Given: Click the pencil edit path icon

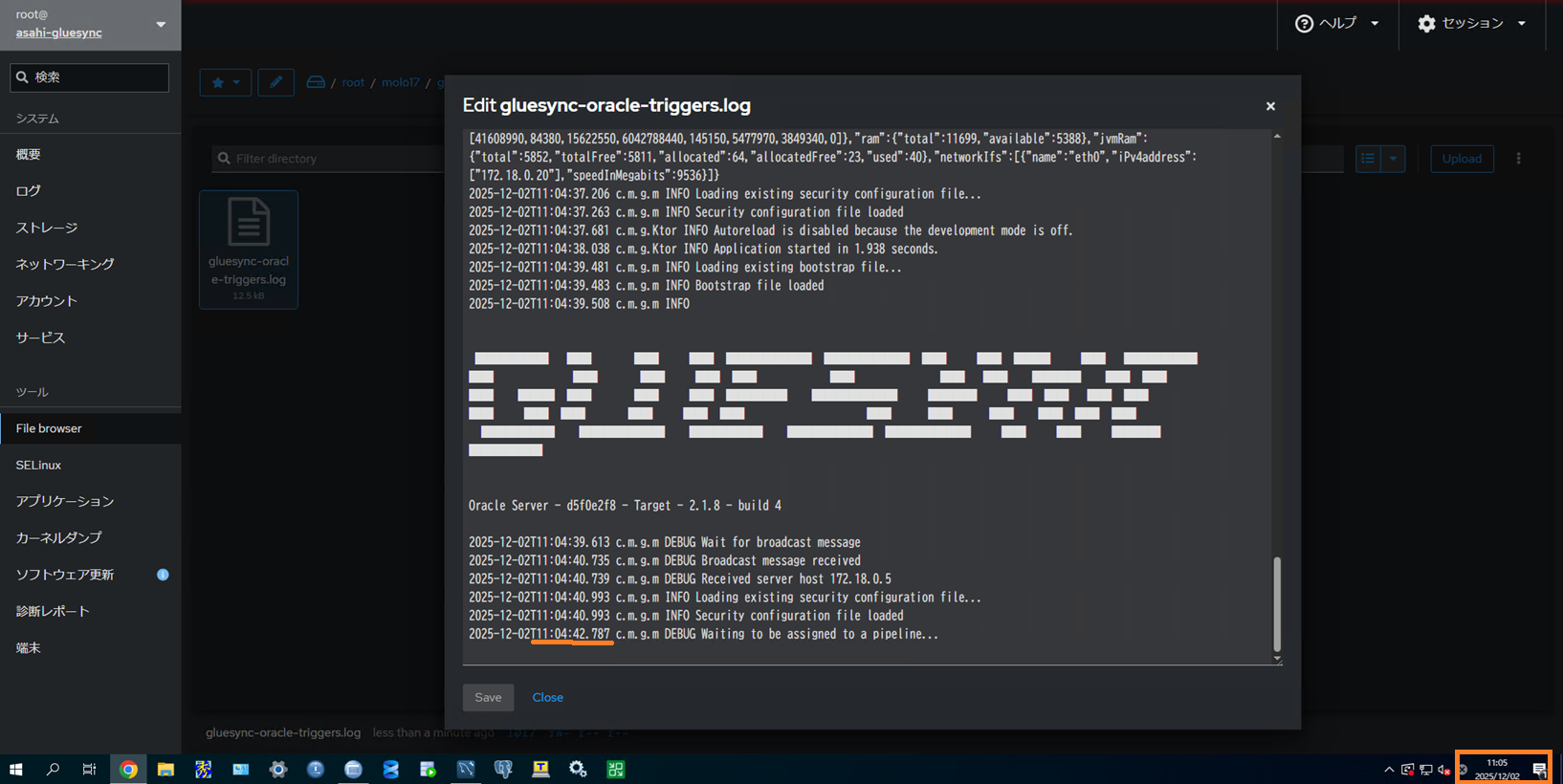Looking at the screenshot, I should point(275,82).
